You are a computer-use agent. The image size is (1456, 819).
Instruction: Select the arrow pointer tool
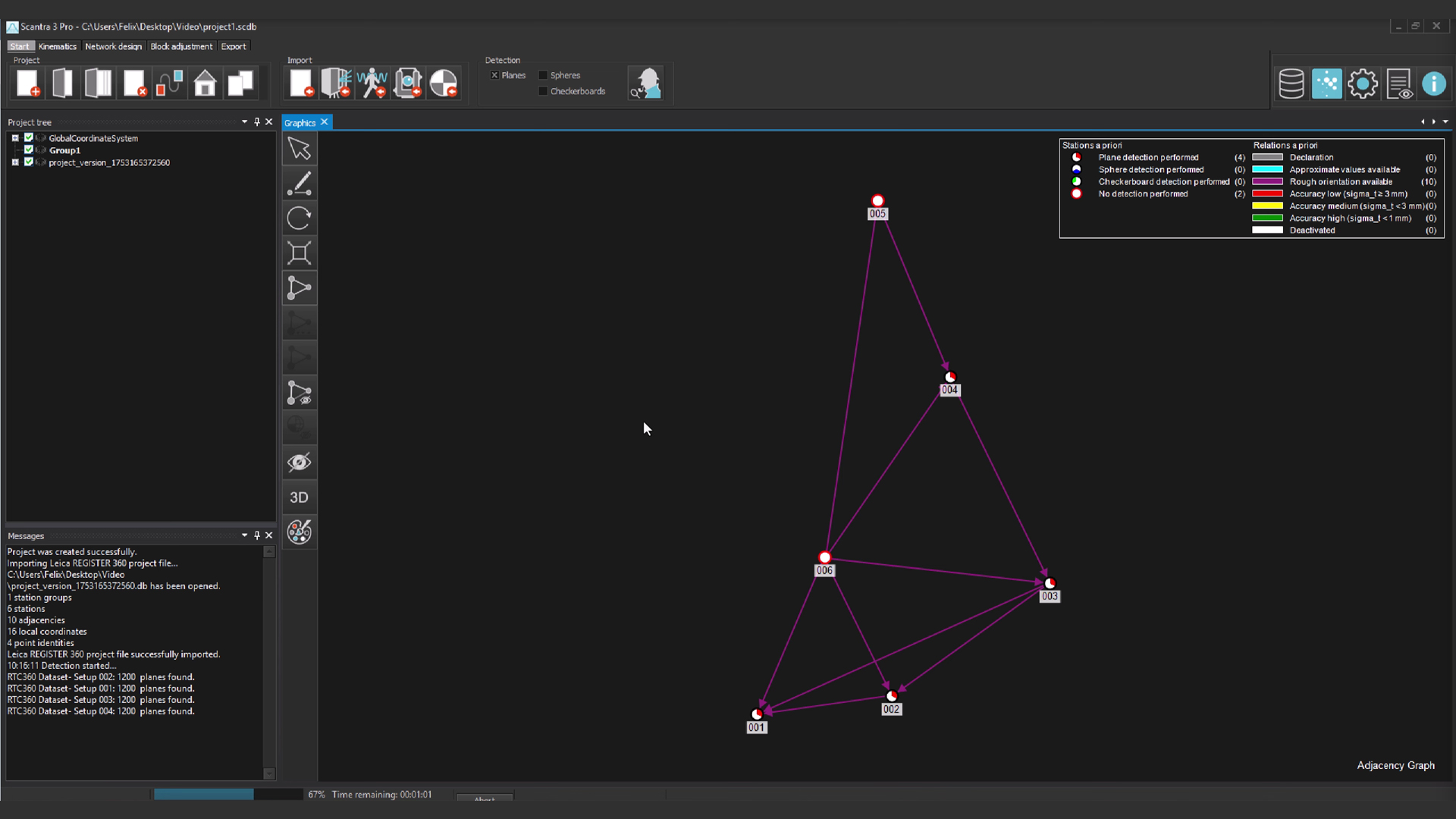(300, 149)
